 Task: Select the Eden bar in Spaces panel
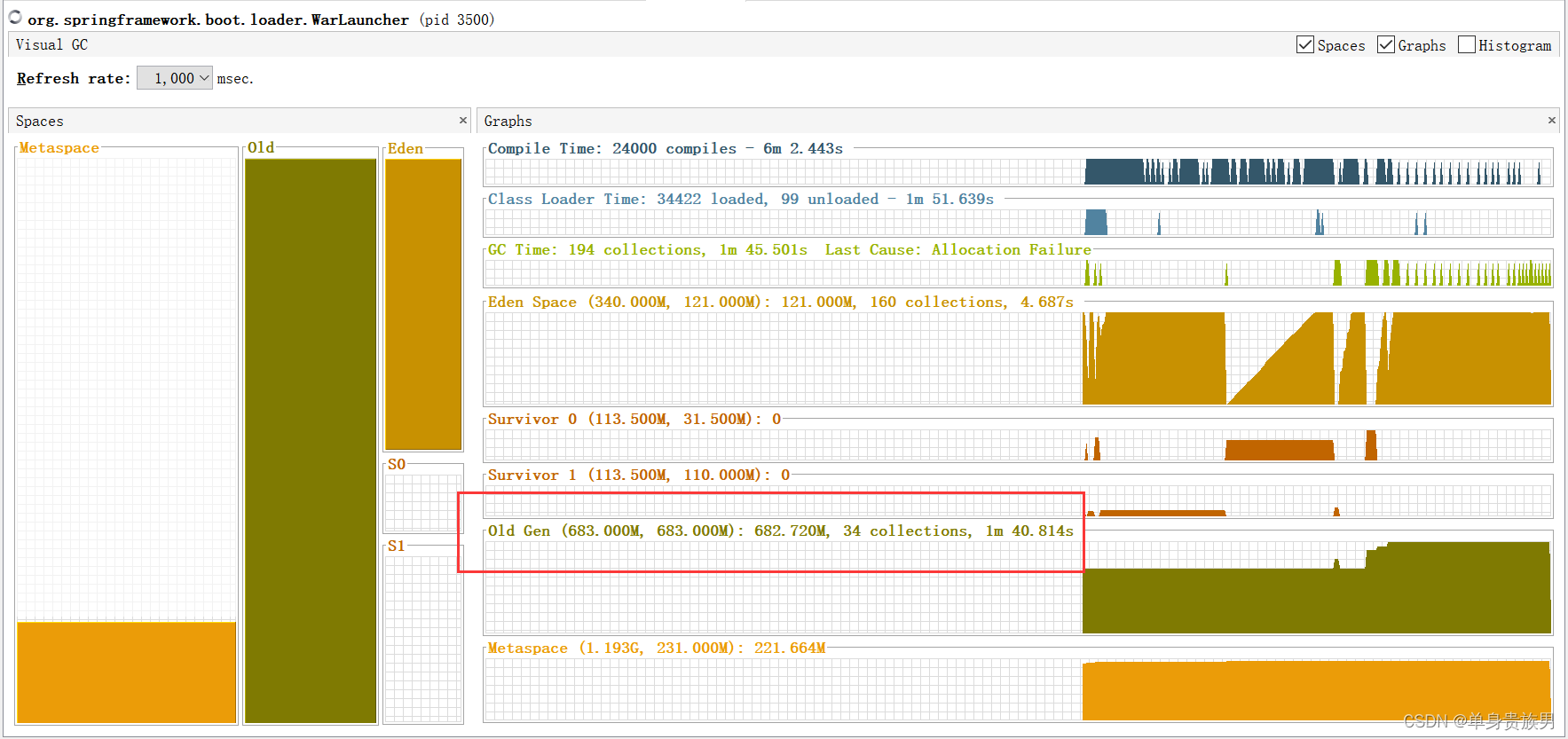click(x=423, y=304)
